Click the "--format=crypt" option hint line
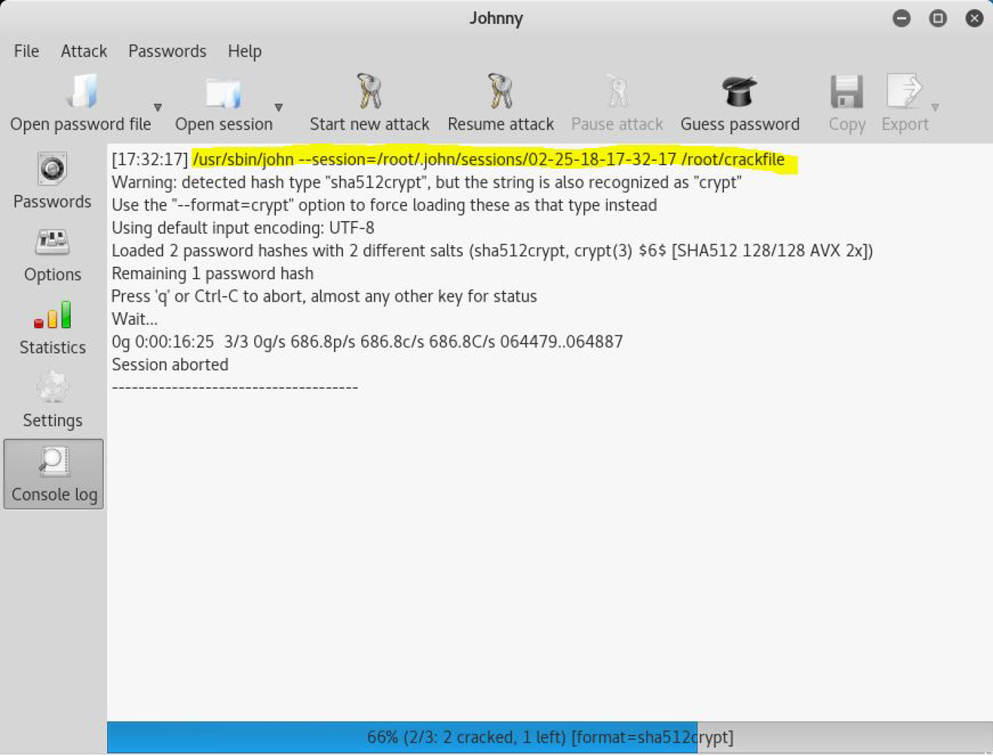Screen dimensions: 993x756 click(384, 205)
